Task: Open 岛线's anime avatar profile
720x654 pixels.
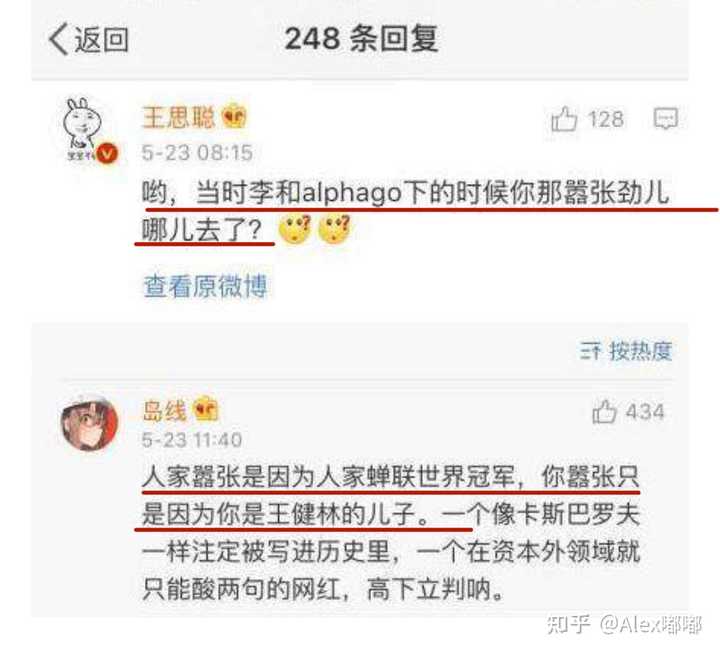Action: point(90,423)
